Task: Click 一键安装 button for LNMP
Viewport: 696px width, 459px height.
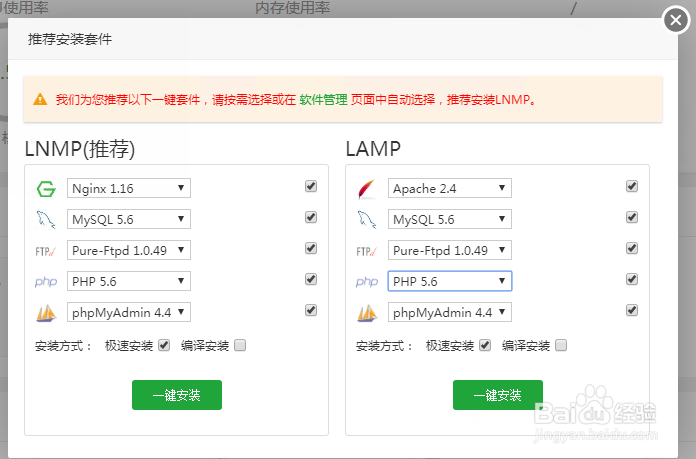Action: 177,395
